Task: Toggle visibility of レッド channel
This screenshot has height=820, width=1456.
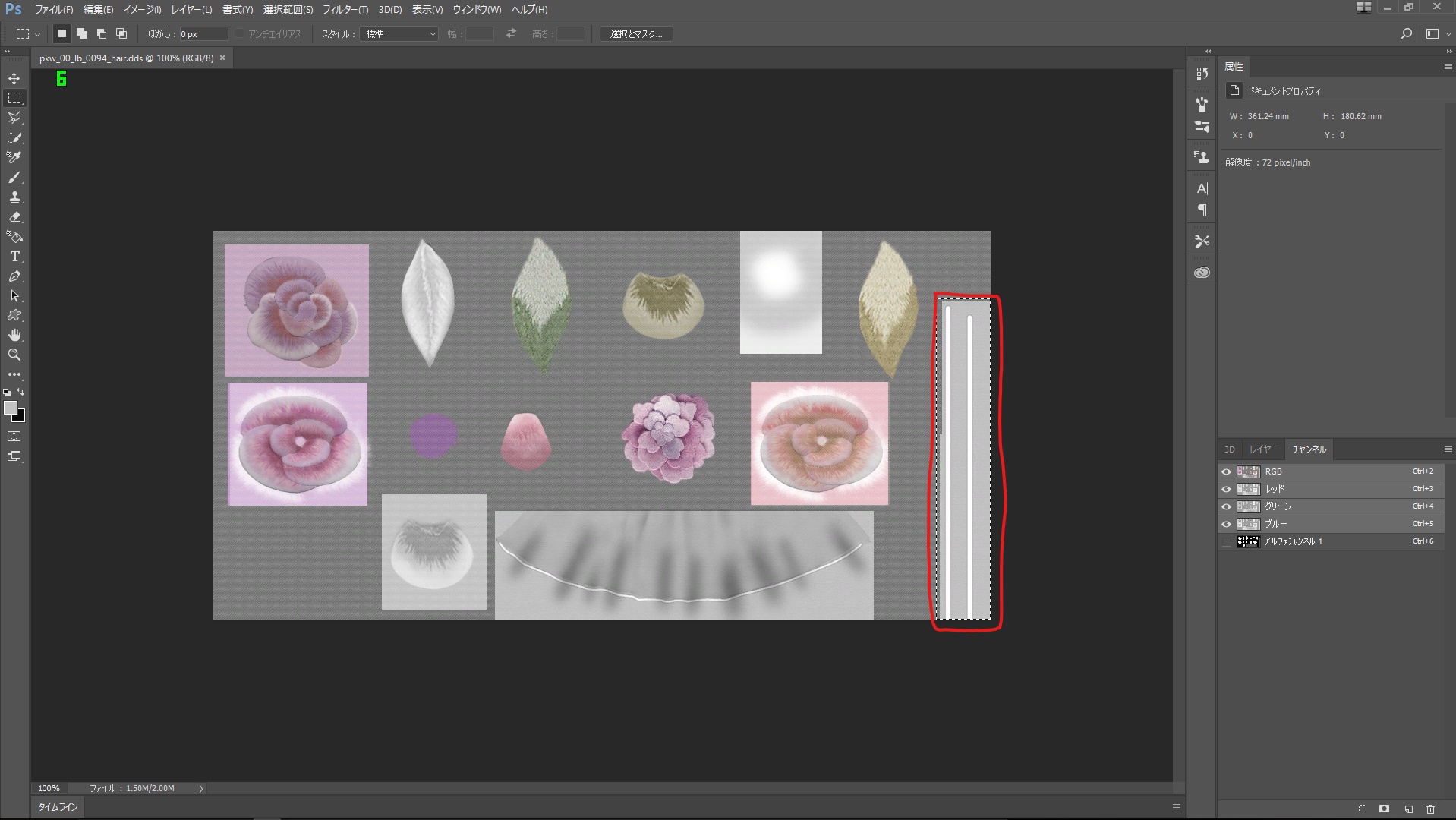Action: tap(1226, 489)
